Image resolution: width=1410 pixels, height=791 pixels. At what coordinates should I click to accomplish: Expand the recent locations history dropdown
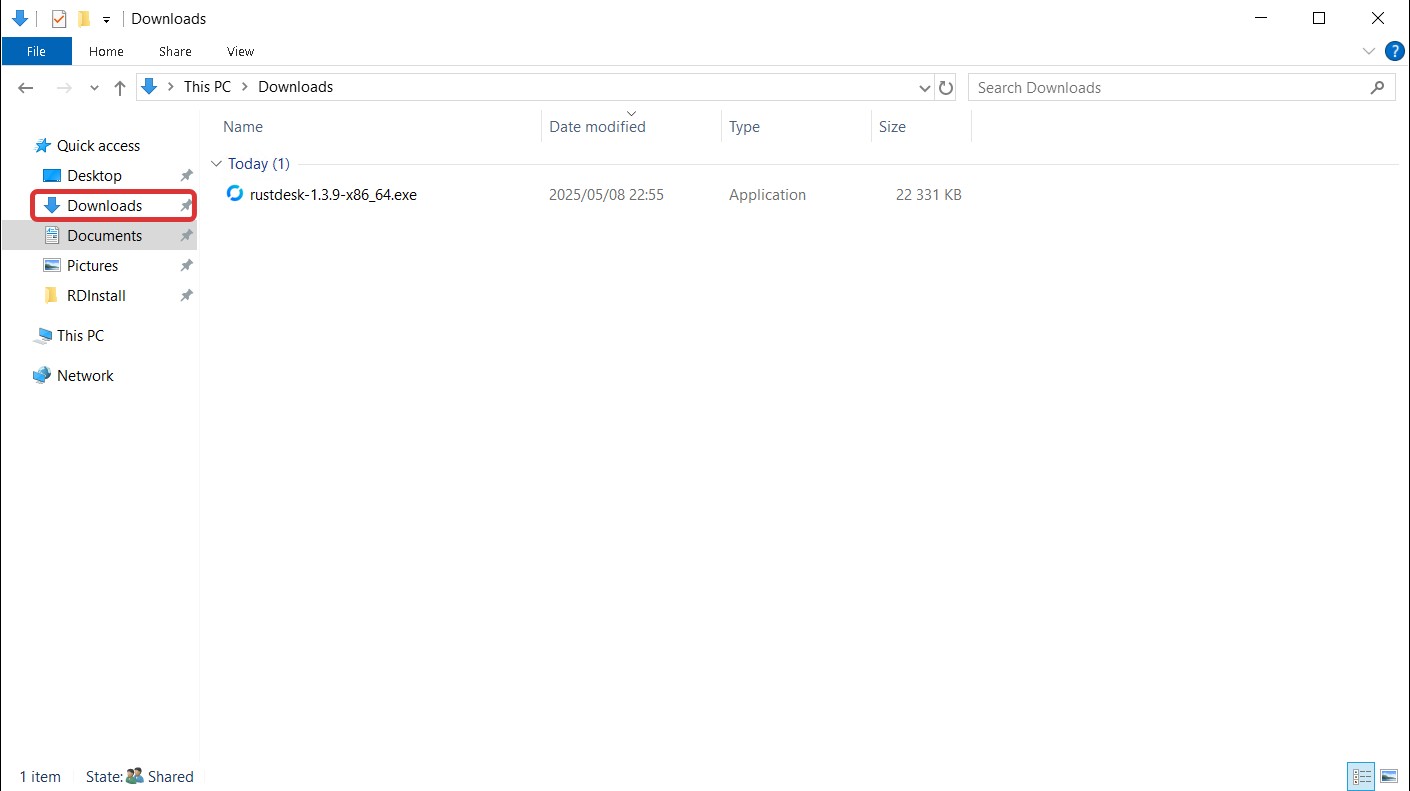pos(94,87)
